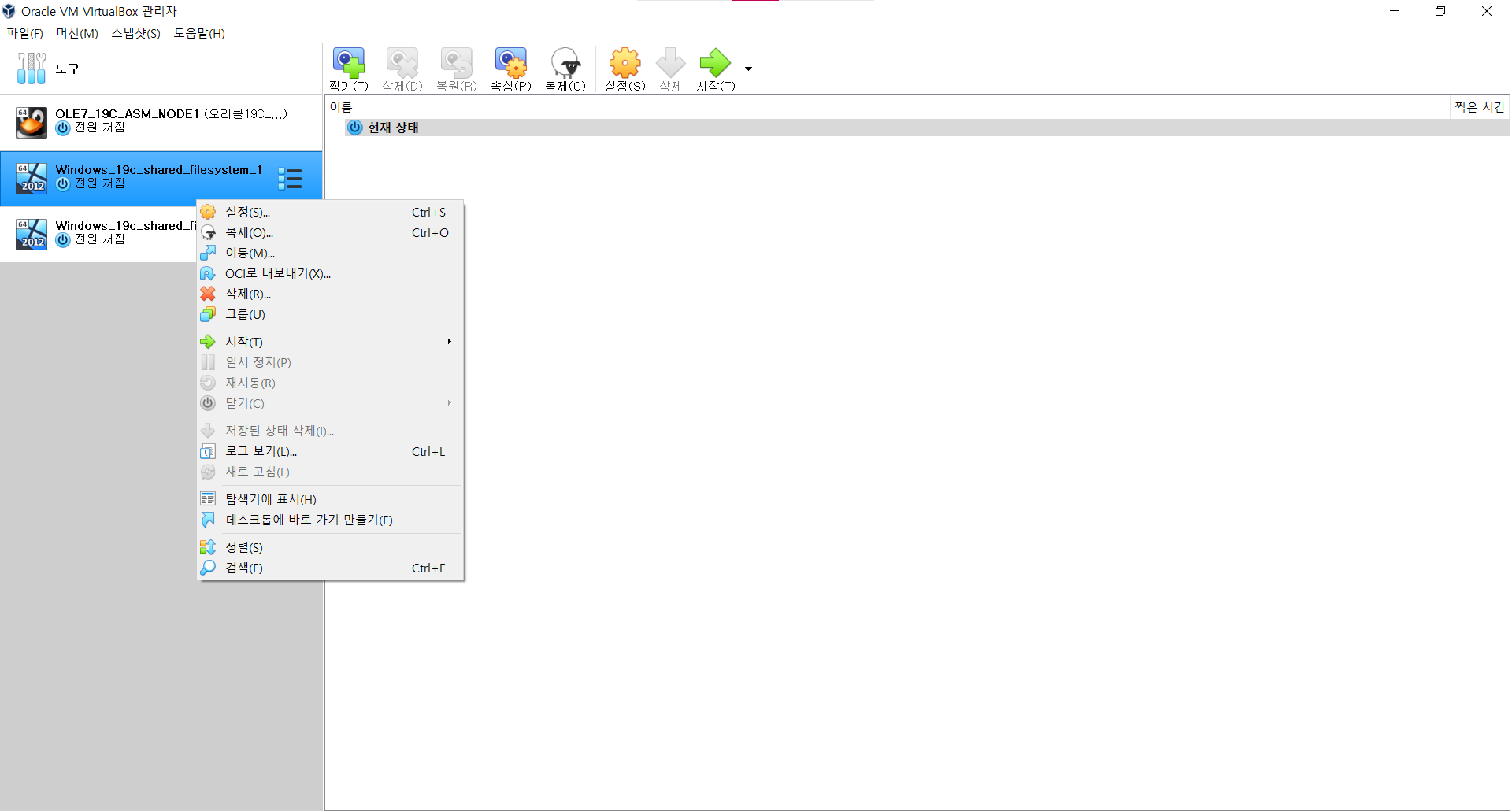Choose 그룹(U) in the context menu
The height and width of the screenshot is (811, 1512).
[330, 315]
